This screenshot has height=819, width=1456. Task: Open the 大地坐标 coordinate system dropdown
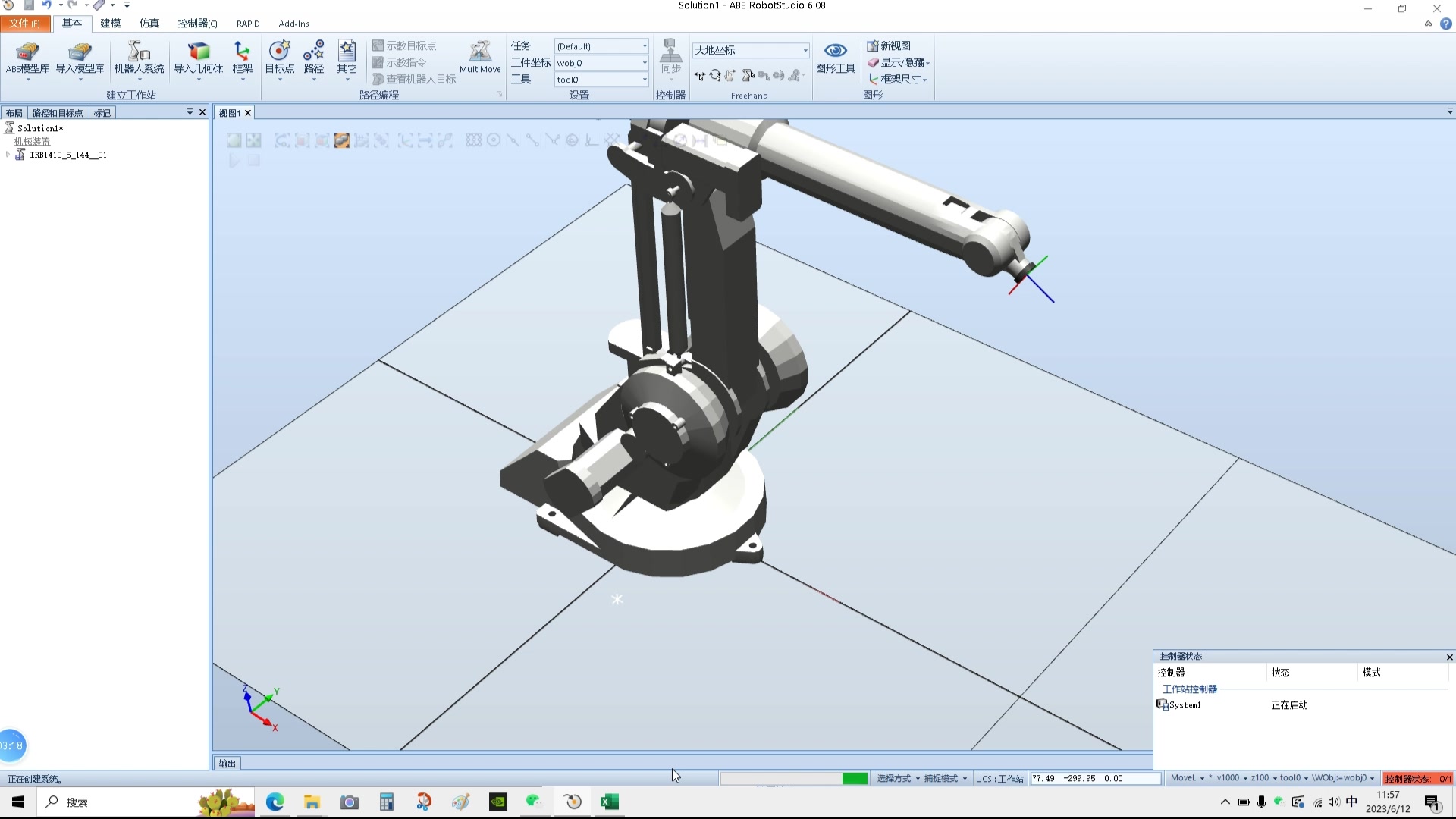(x=751, y=50)
